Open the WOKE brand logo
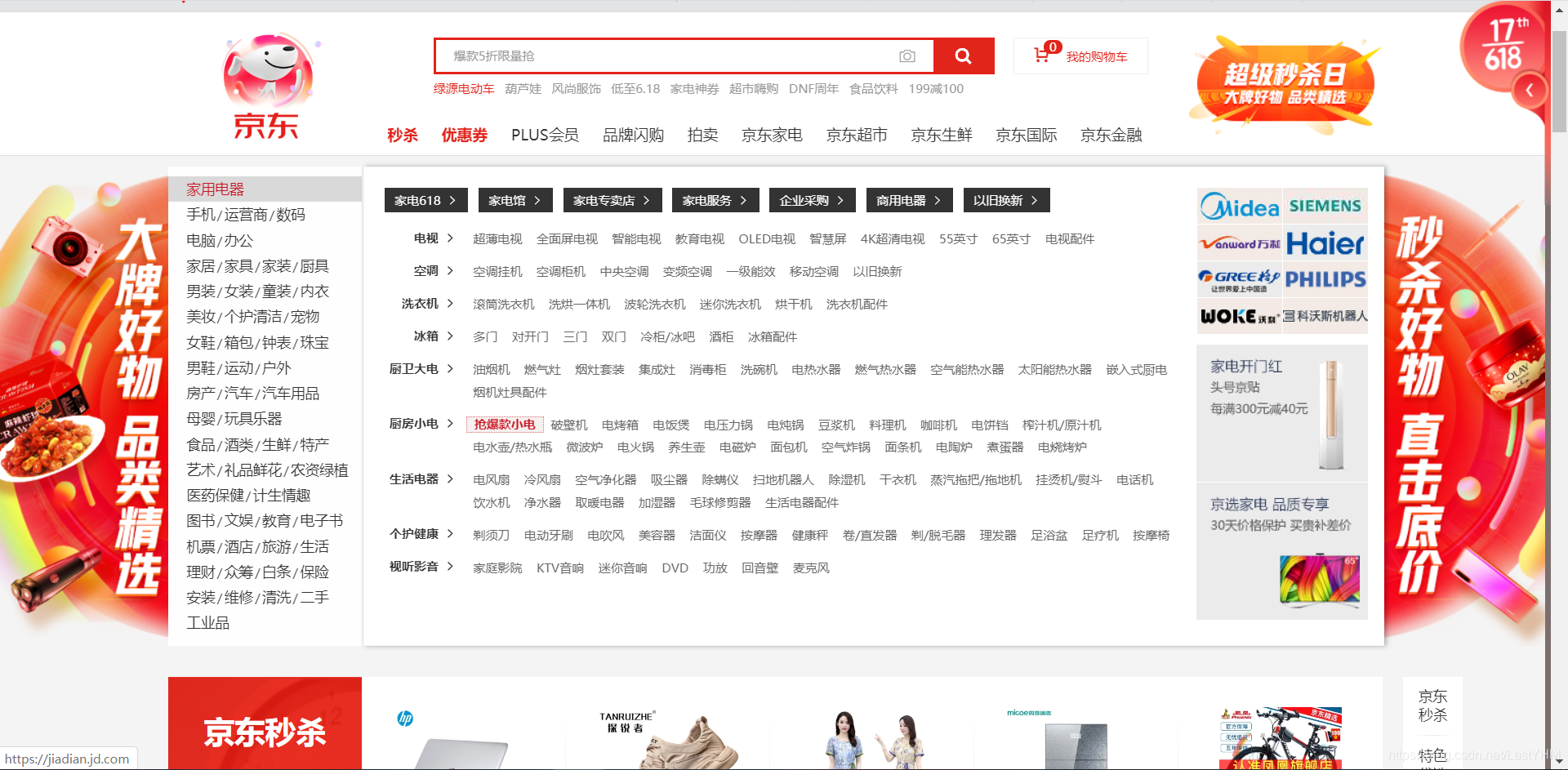The image size is (1568, 770). pos(1240,316)
